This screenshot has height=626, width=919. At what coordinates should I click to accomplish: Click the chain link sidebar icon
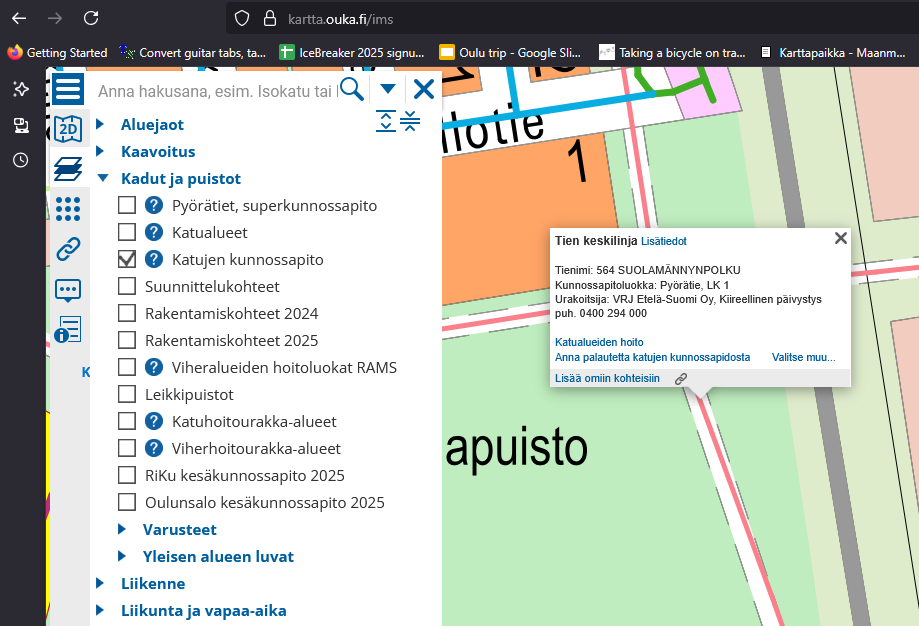click(68, 249)
